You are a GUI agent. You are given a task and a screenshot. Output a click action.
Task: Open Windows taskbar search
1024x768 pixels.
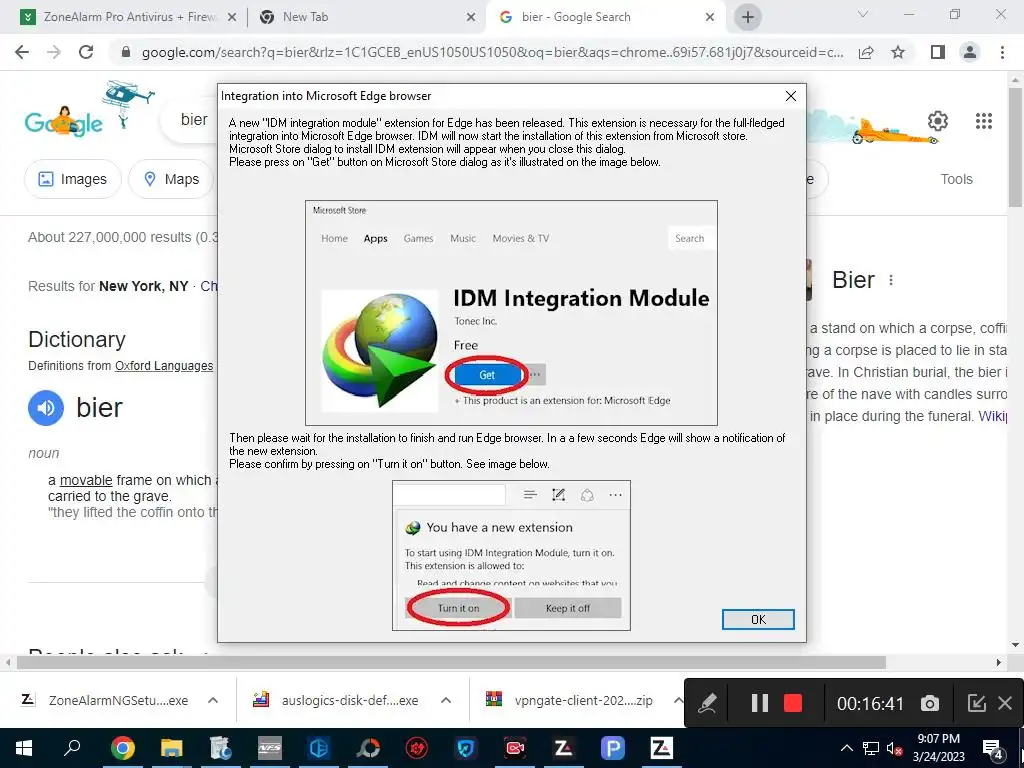click(x=72, y=747)
